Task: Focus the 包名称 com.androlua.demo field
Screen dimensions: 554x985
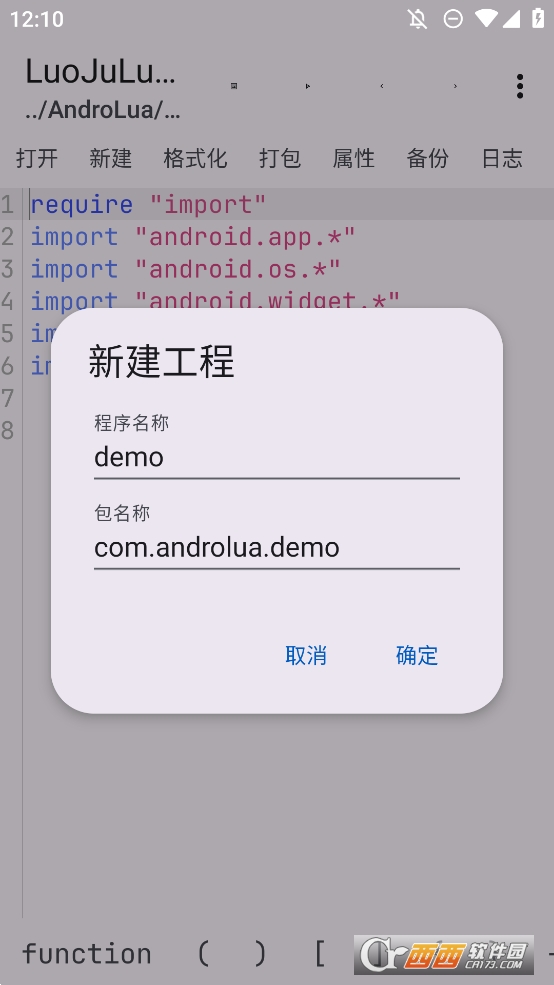Action: [x=277, y=547]
